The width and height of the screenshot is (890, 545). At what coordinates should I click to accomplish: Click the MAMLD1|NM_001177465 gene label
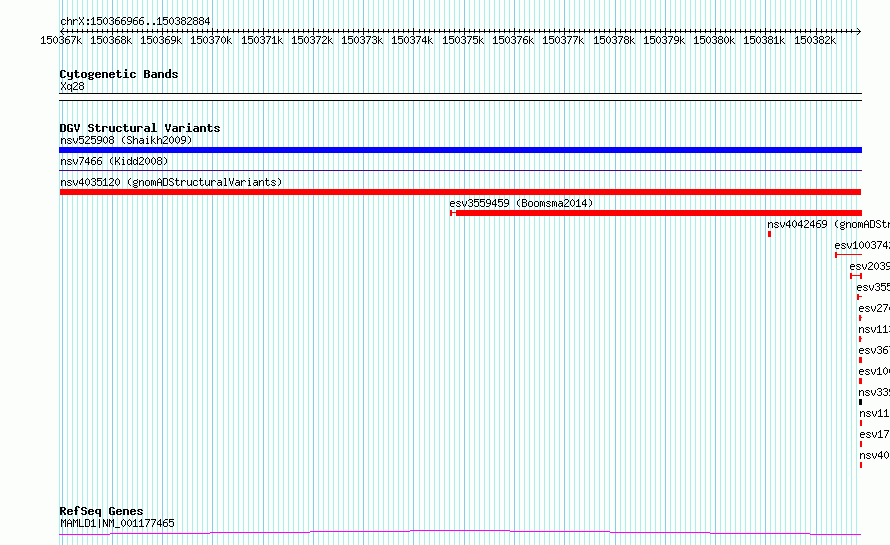pos(117,523)
